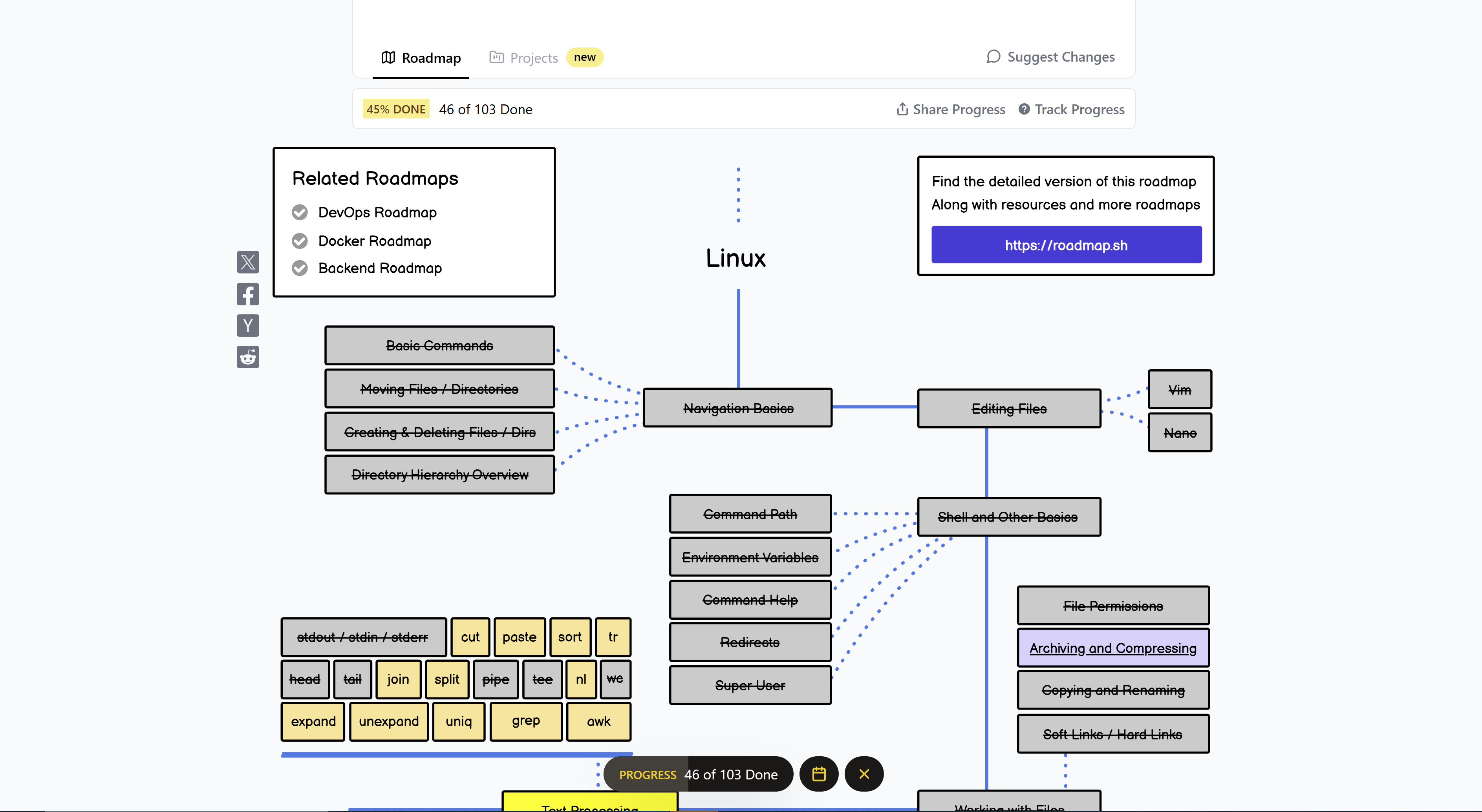Click the 45% DONE progress badge
1482x812 pixels.
tap(396, 109)
